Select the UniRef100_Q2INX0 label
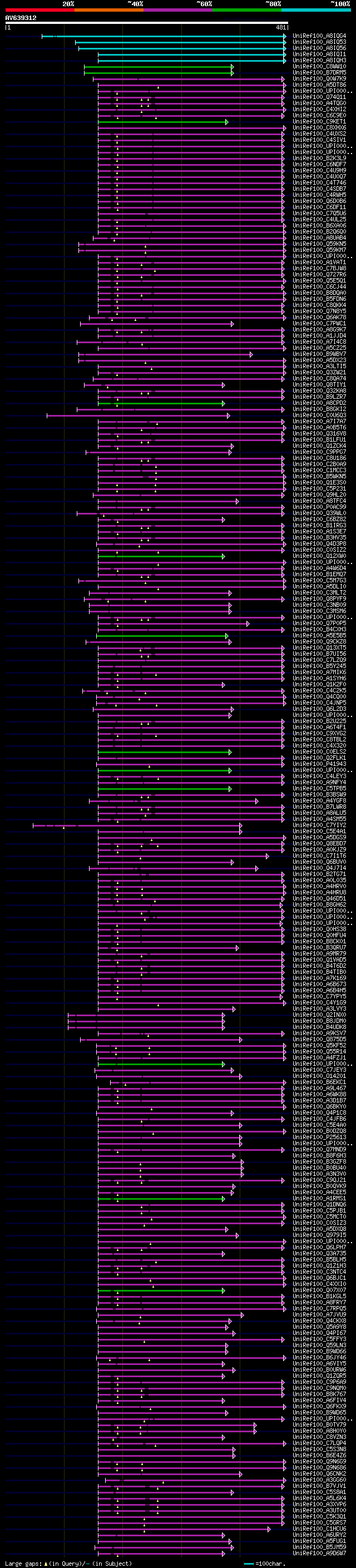The image size is (356, 1568). coord(319,1015)
